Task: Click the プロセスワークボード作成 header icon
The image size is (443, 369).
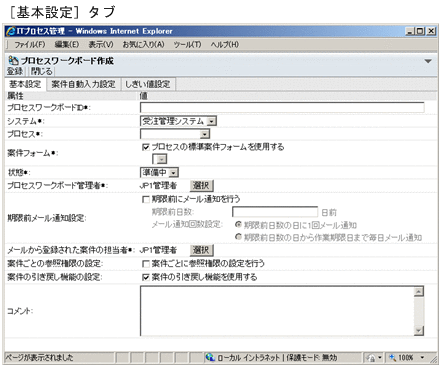Action: coord(13,61)
